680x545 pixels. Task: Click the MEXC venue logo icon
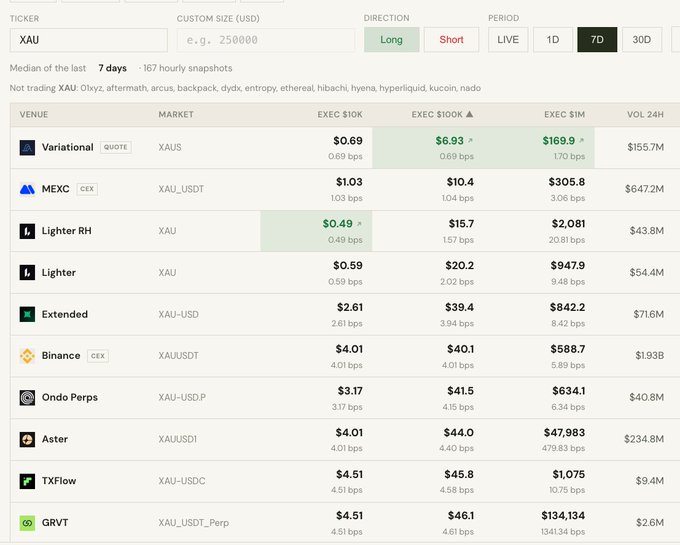(x=27, y=189)
